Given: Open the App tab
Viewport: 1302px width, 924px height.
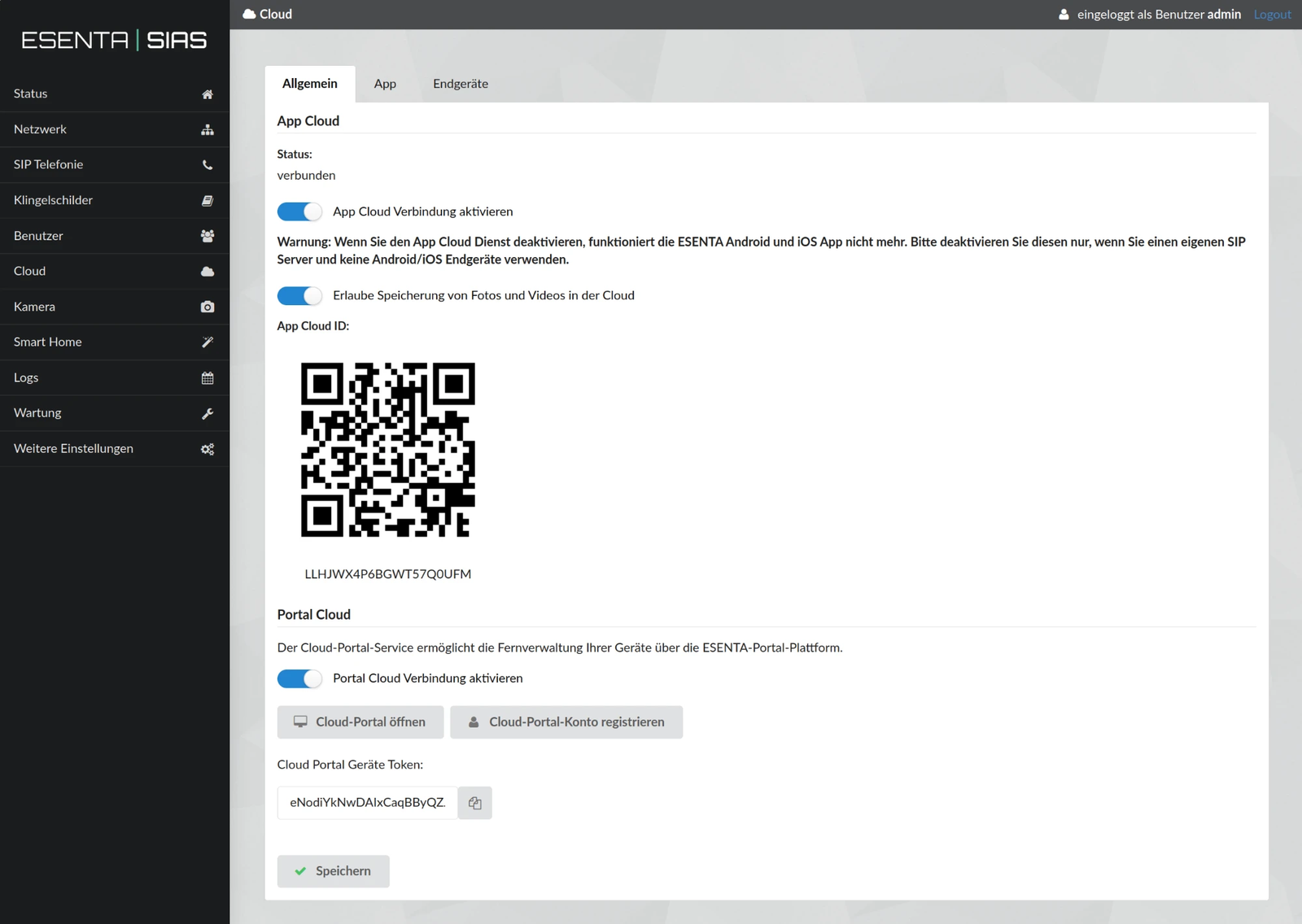Looking at the screenshot, I should point(385,84).
